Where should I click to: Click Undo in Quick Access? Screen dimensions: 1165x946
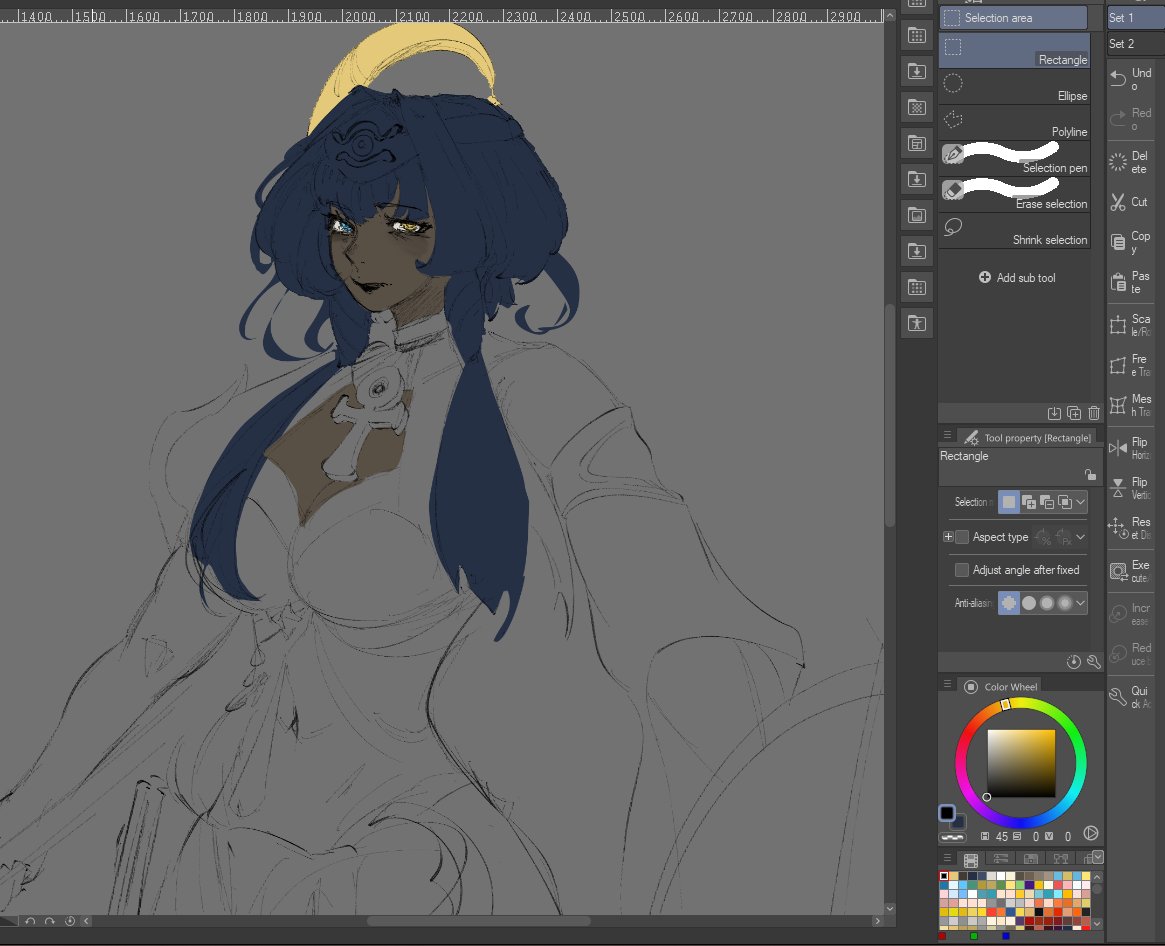[1131, 79]
